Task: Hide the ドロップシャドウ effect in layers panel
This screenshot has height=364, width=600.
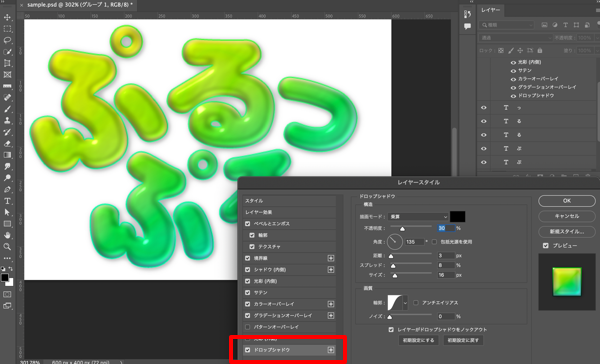Action: pyautogui.click(x=513, y=96)
